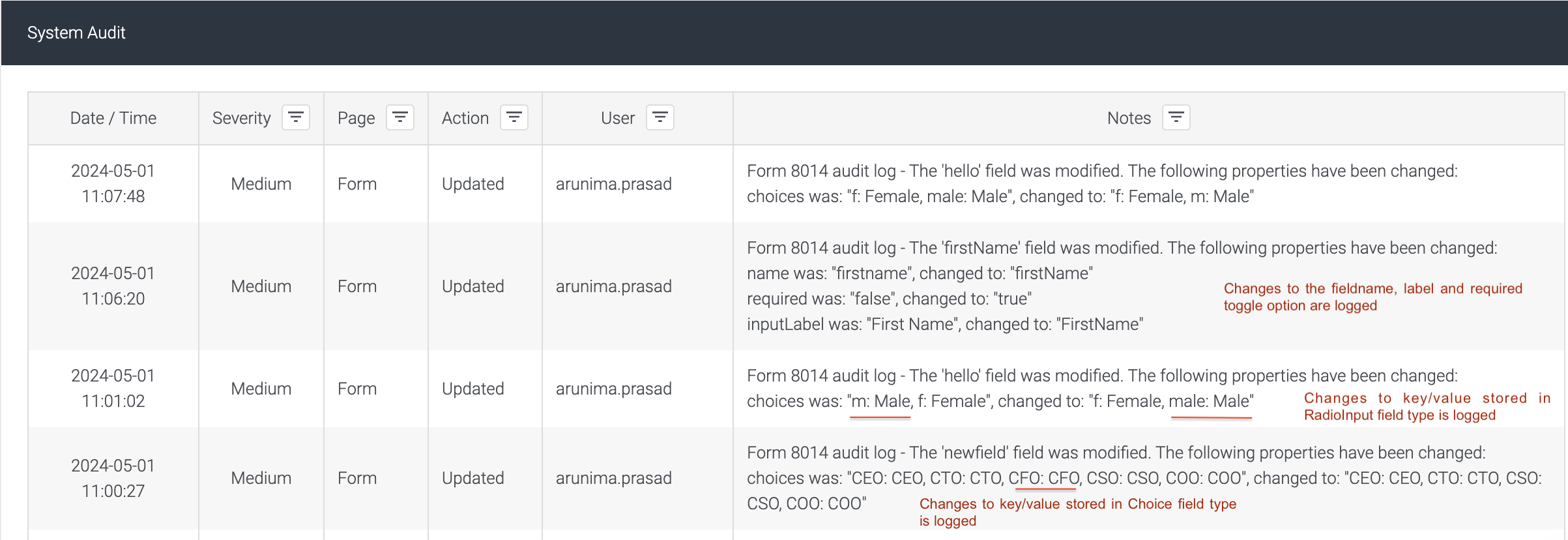
Task: Click the Date / Time column header
Action: tap(113, 118)
